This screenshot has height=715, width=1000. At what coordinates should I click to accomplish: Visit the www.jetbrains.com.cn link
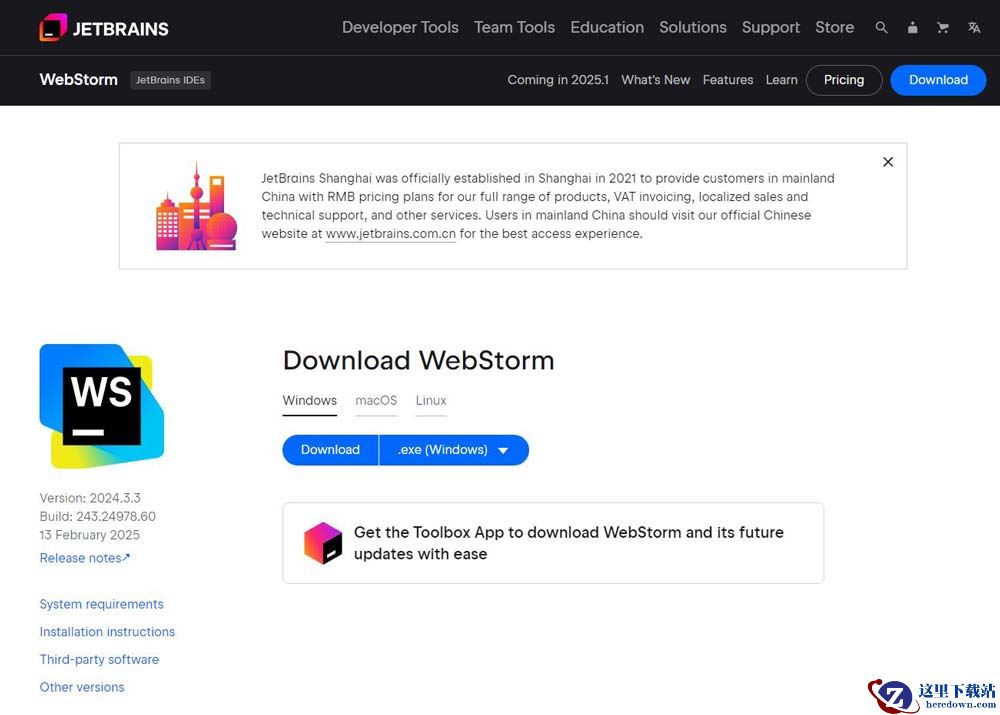click(390, 234)
